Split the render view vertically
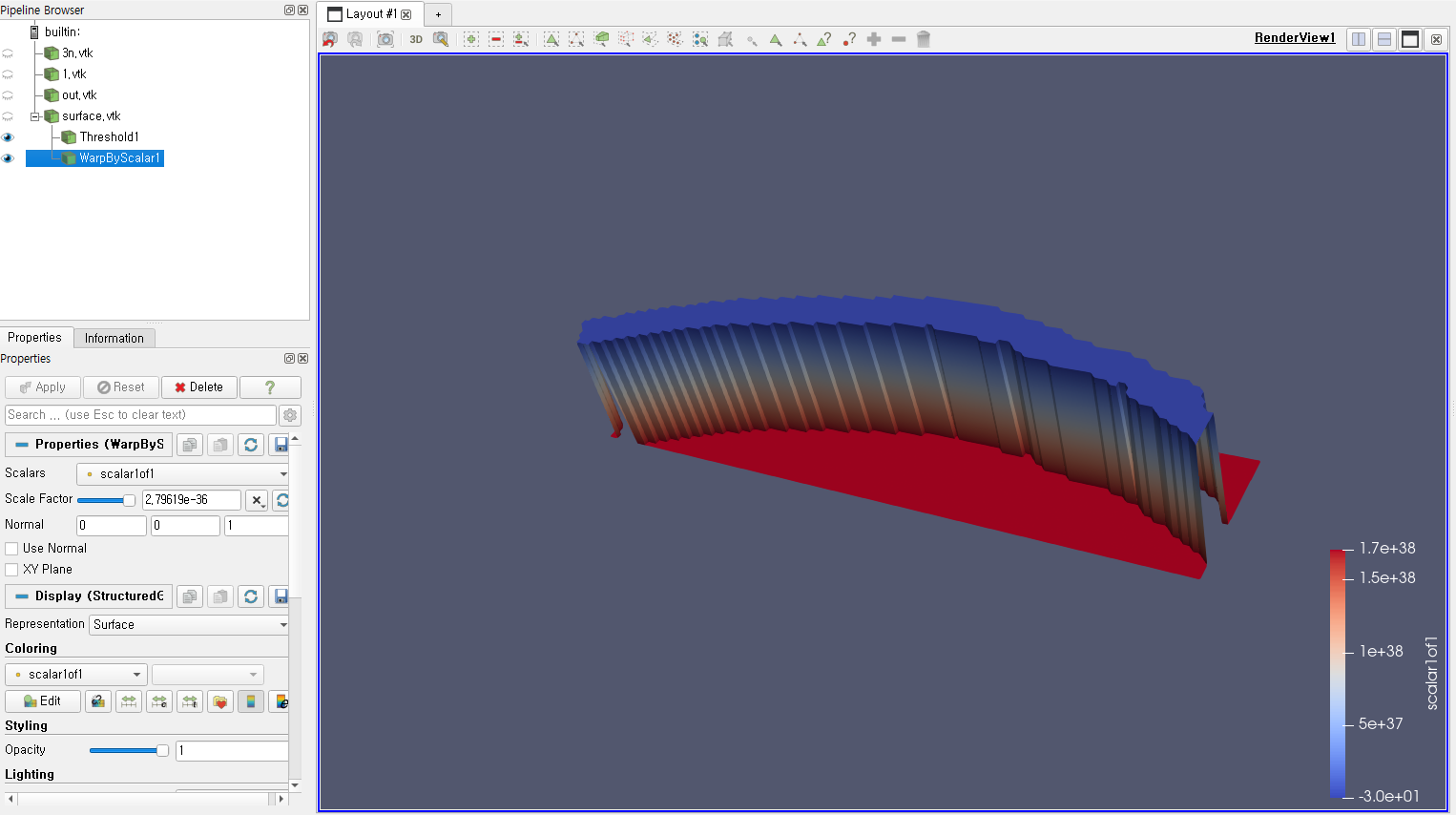 [1384, 39]
